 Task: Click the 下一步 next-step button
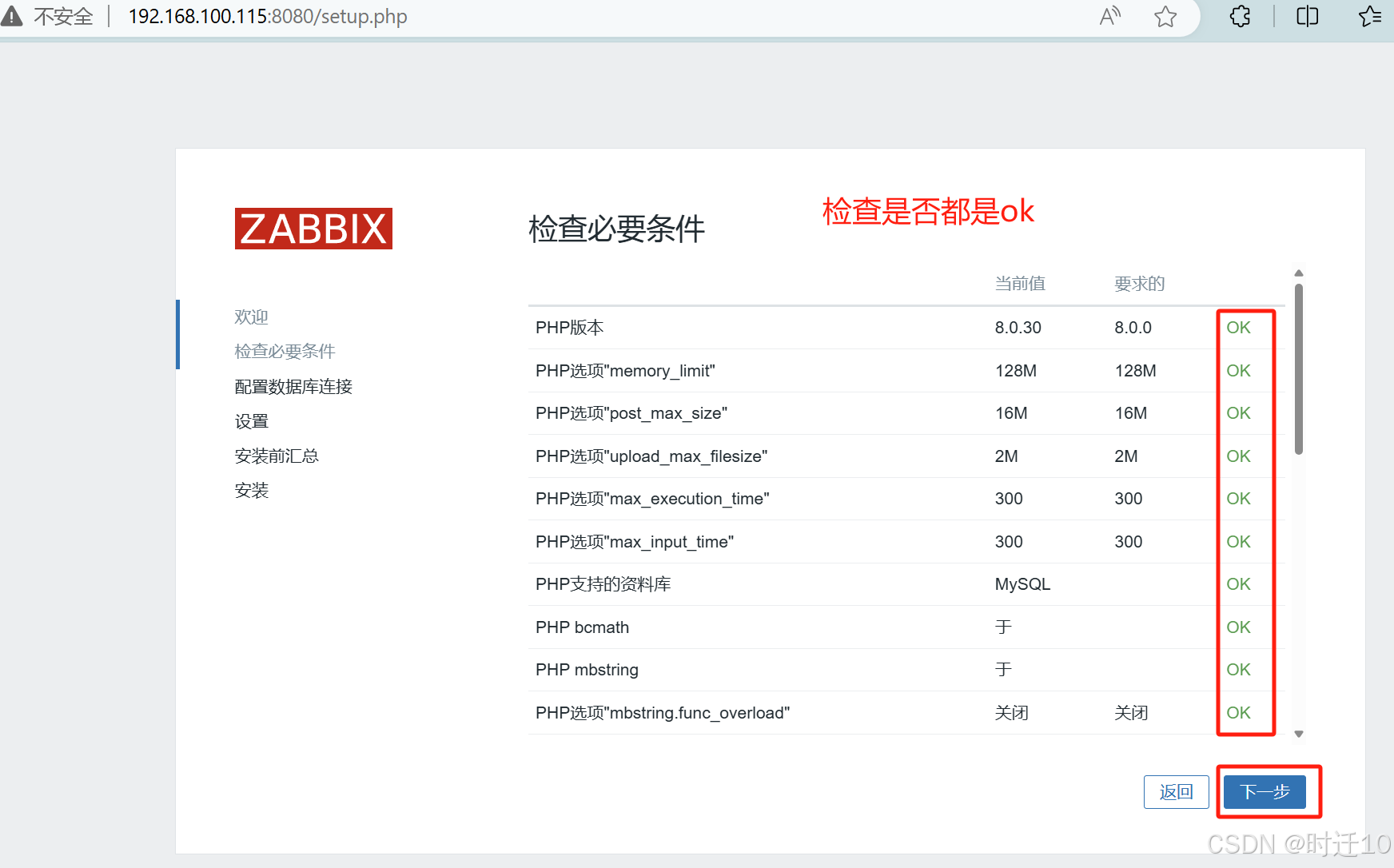(x=1265, y=792)
